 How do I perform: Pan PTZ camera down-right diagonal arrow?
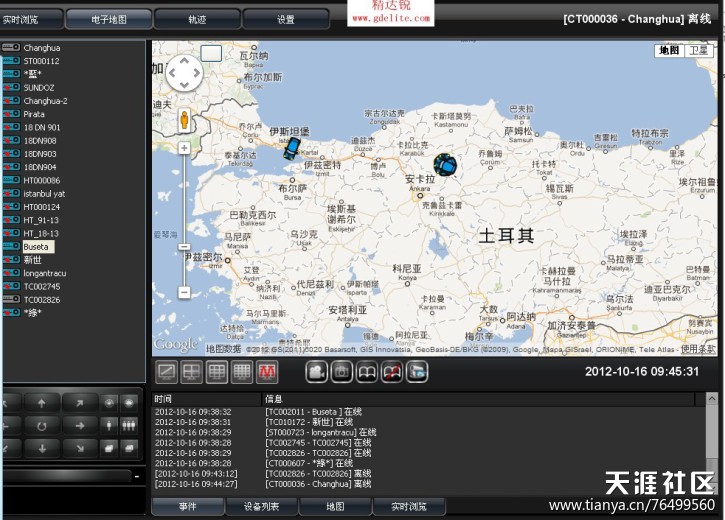pyautogui.click(x=80, y=448)
